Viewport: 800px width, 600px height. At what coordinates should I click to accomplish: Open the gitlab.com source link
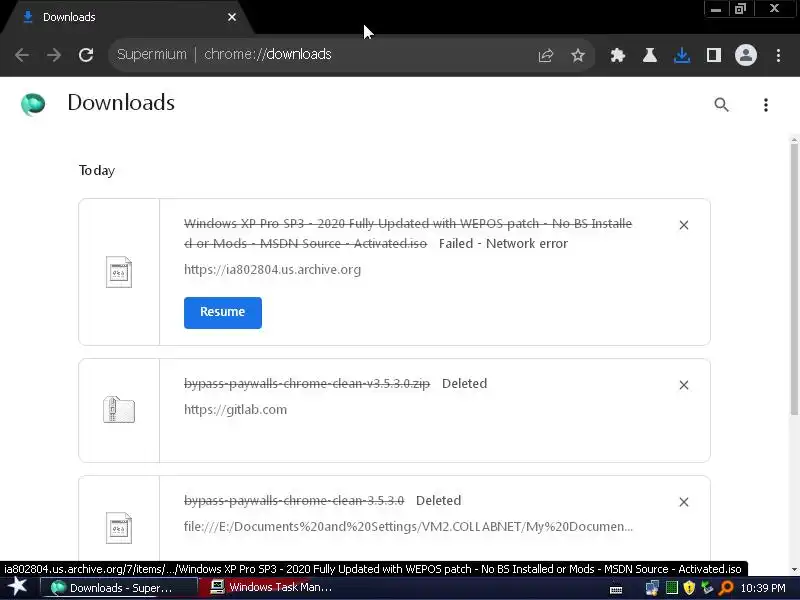pyautogui.click(x=235, y=410)
